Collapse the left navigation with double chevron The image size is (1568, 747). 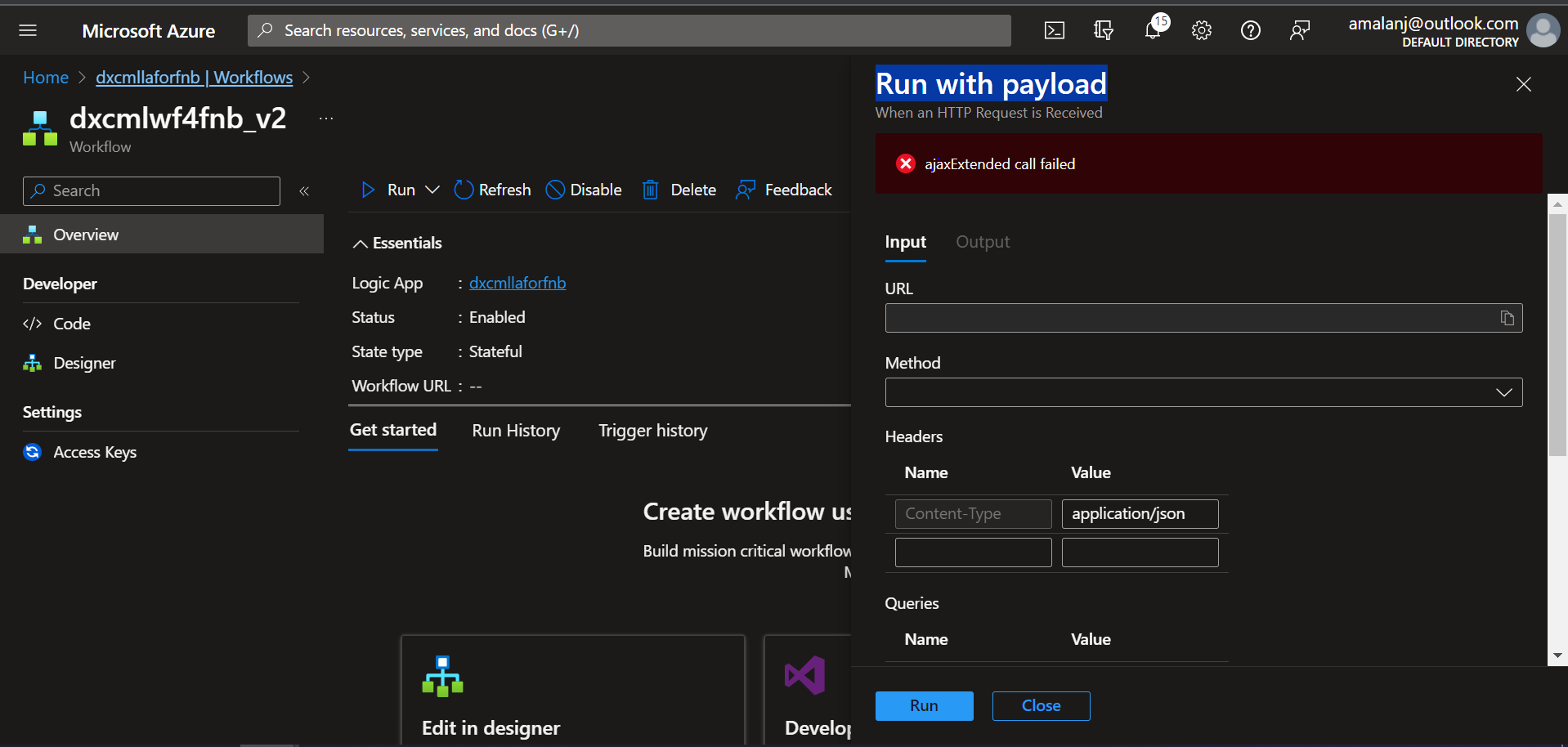pos(304,191)
